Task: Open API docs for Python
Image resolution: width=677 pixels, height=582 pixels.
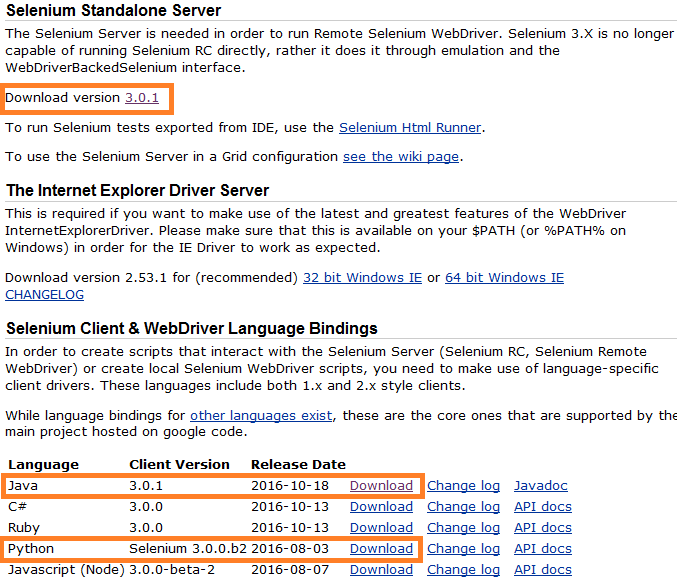Action: (x=543, y=549)
